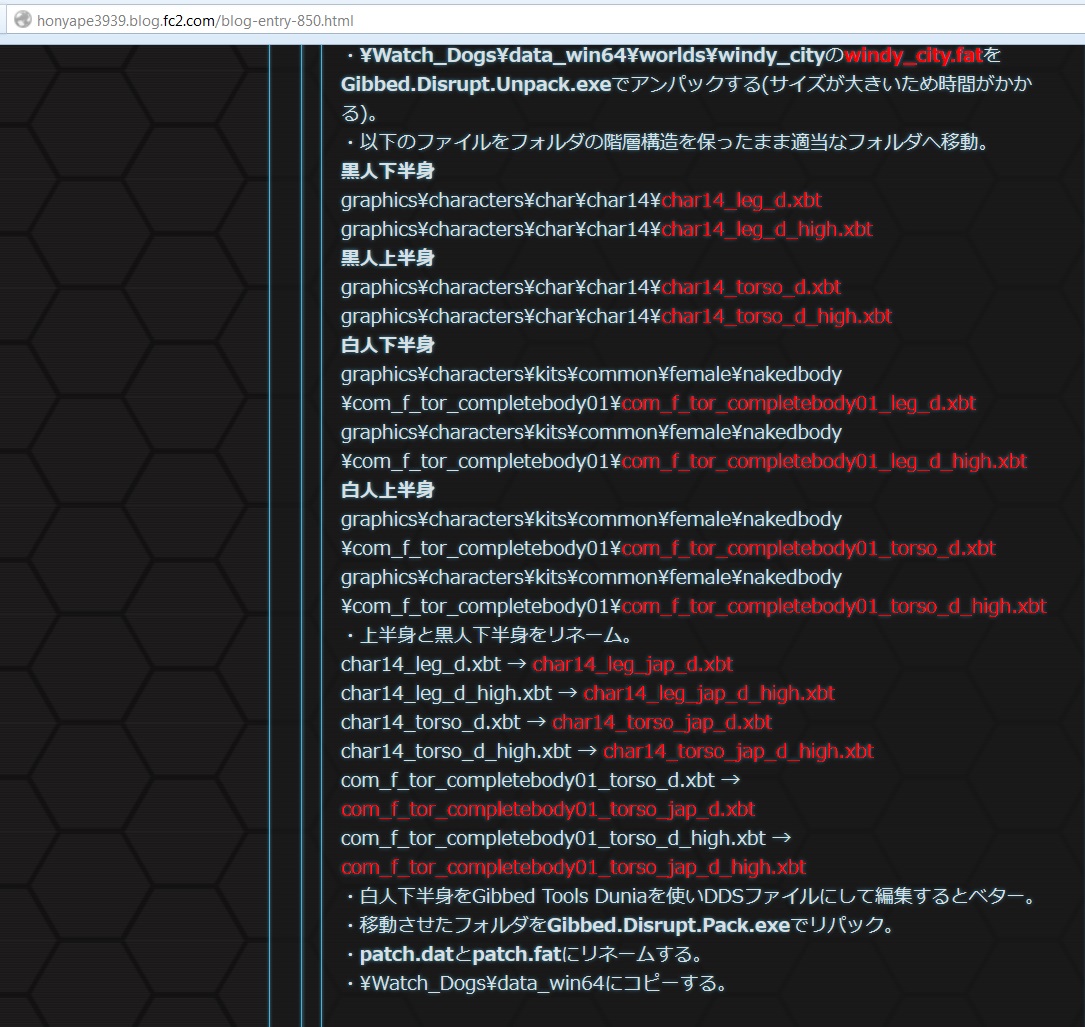Click the 白人下半身 heading

[387, 345]
